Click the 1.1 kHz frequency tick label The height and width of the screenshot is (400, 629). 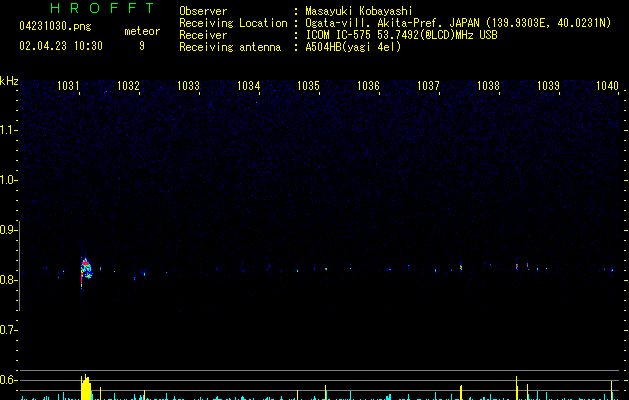[x=8, y=130]
